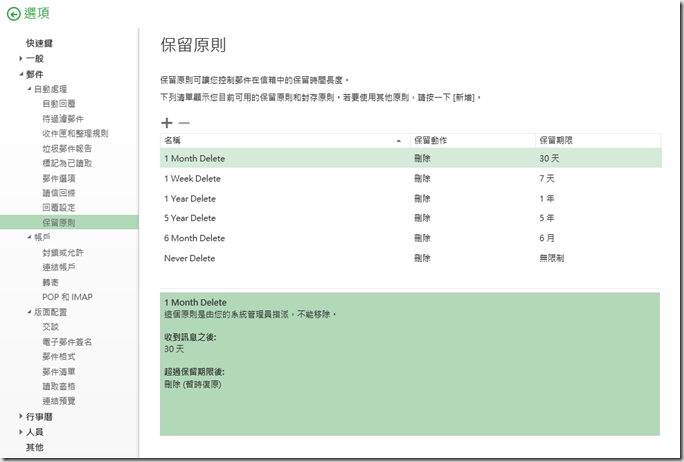Open POP 和 IMAP settings
Screen dimensions: 684x462
pyautogui.click(x=65, y=296)
